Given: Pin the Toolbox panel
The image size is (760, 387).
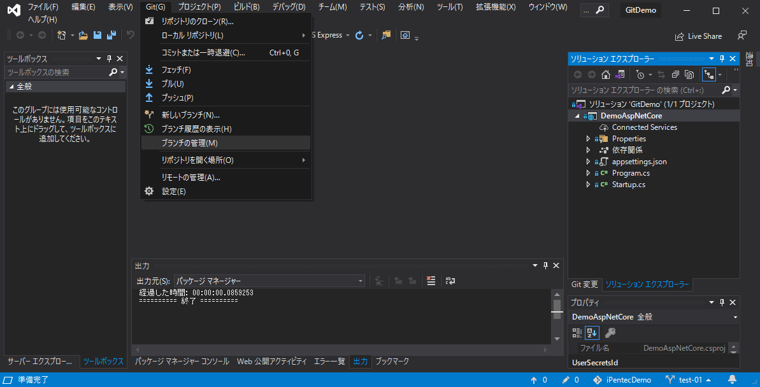Looking at the screenshot, I should (109, 59).
